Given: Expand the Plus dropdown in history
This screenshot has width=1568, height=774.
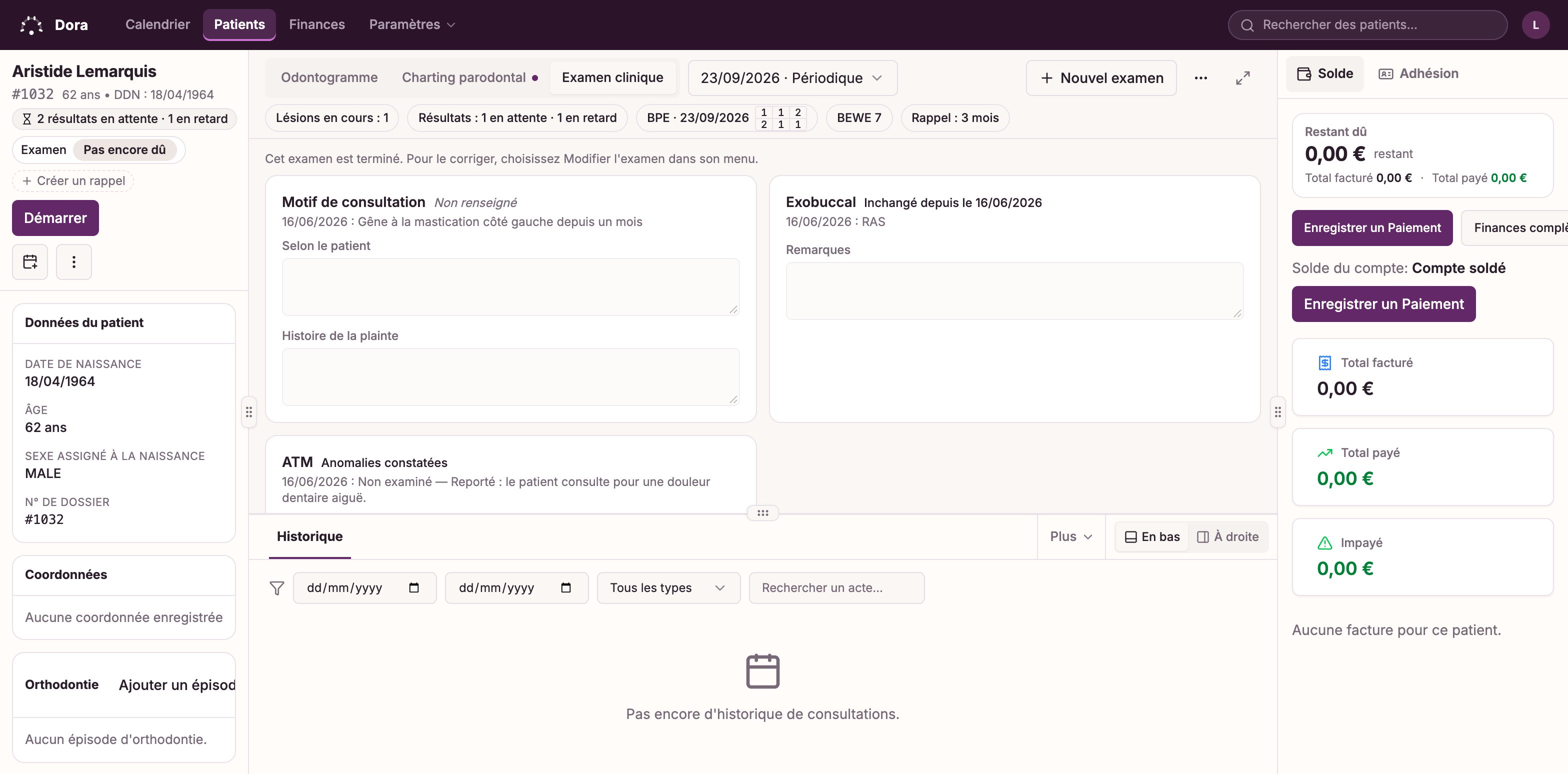Looking at the screenshot, I should (x=1070, y=536).
